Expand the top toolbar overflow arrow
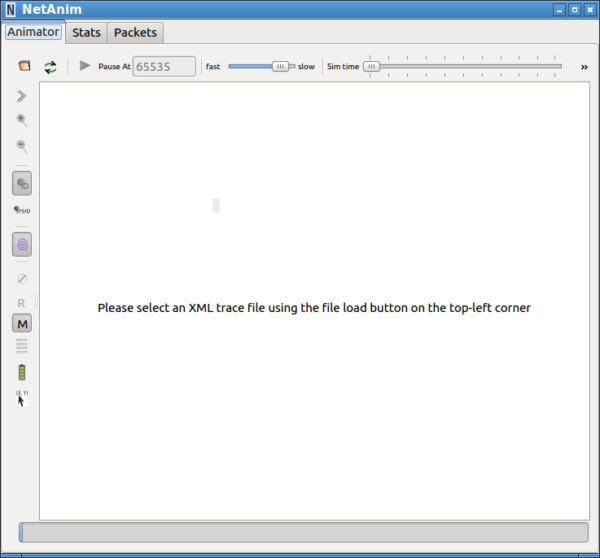 [583, 67]
